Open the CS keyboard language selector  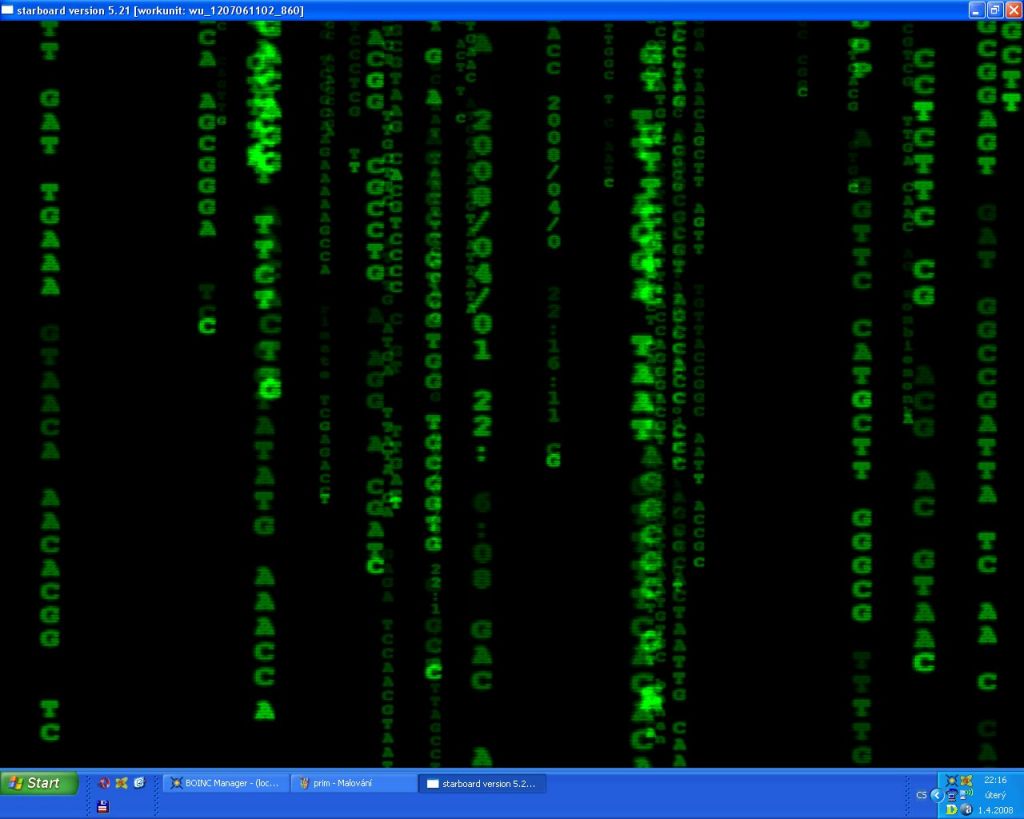(x=921, y=795)
